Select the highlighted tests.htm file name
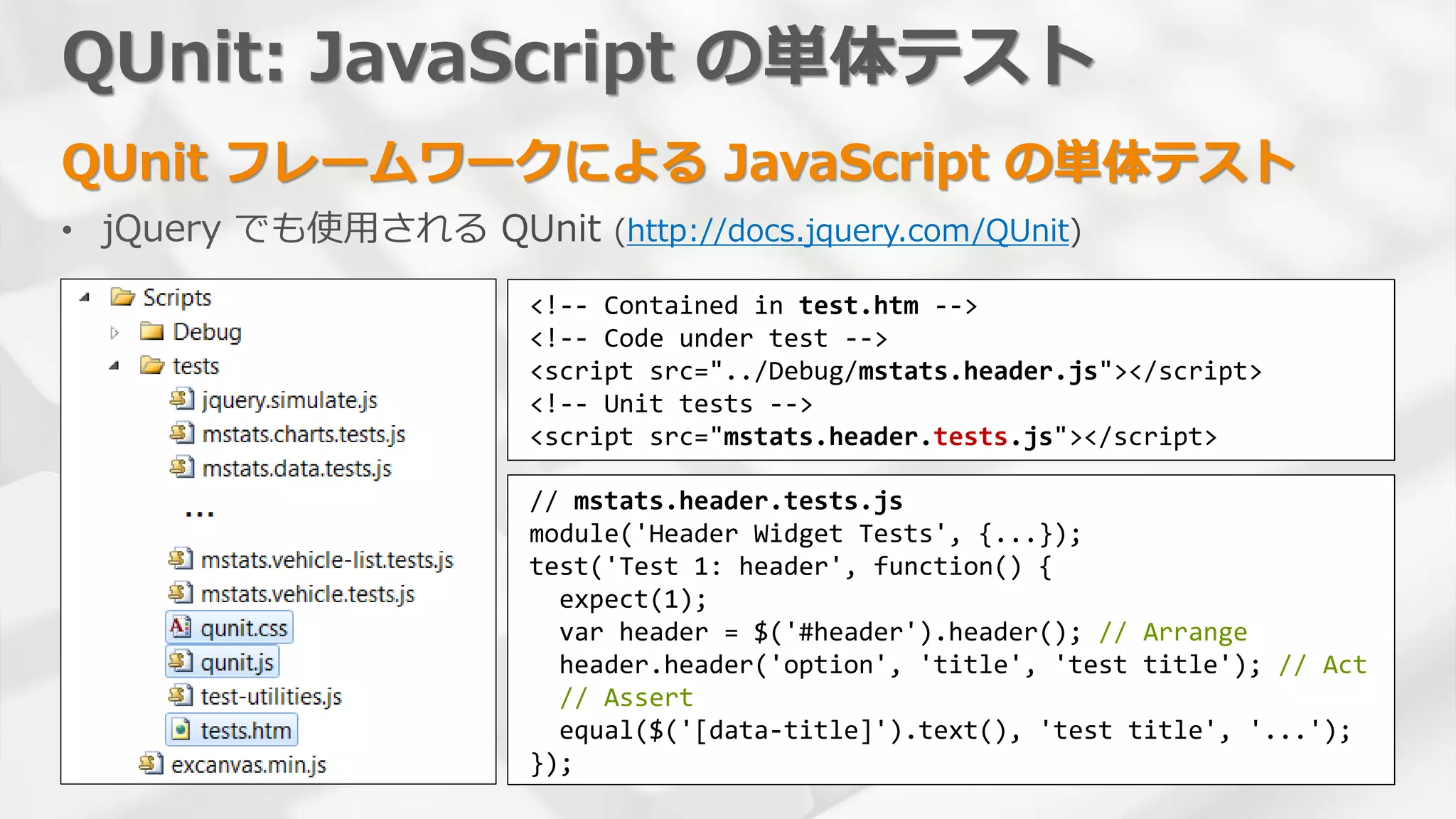Screen dimensions: 1456x819 [246, 731]
